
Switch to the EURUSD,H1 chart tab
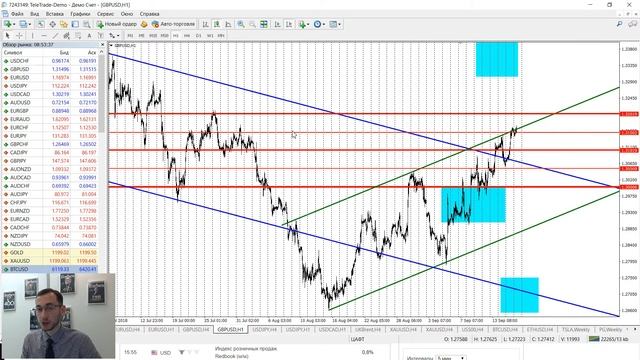tap(161, 329)
